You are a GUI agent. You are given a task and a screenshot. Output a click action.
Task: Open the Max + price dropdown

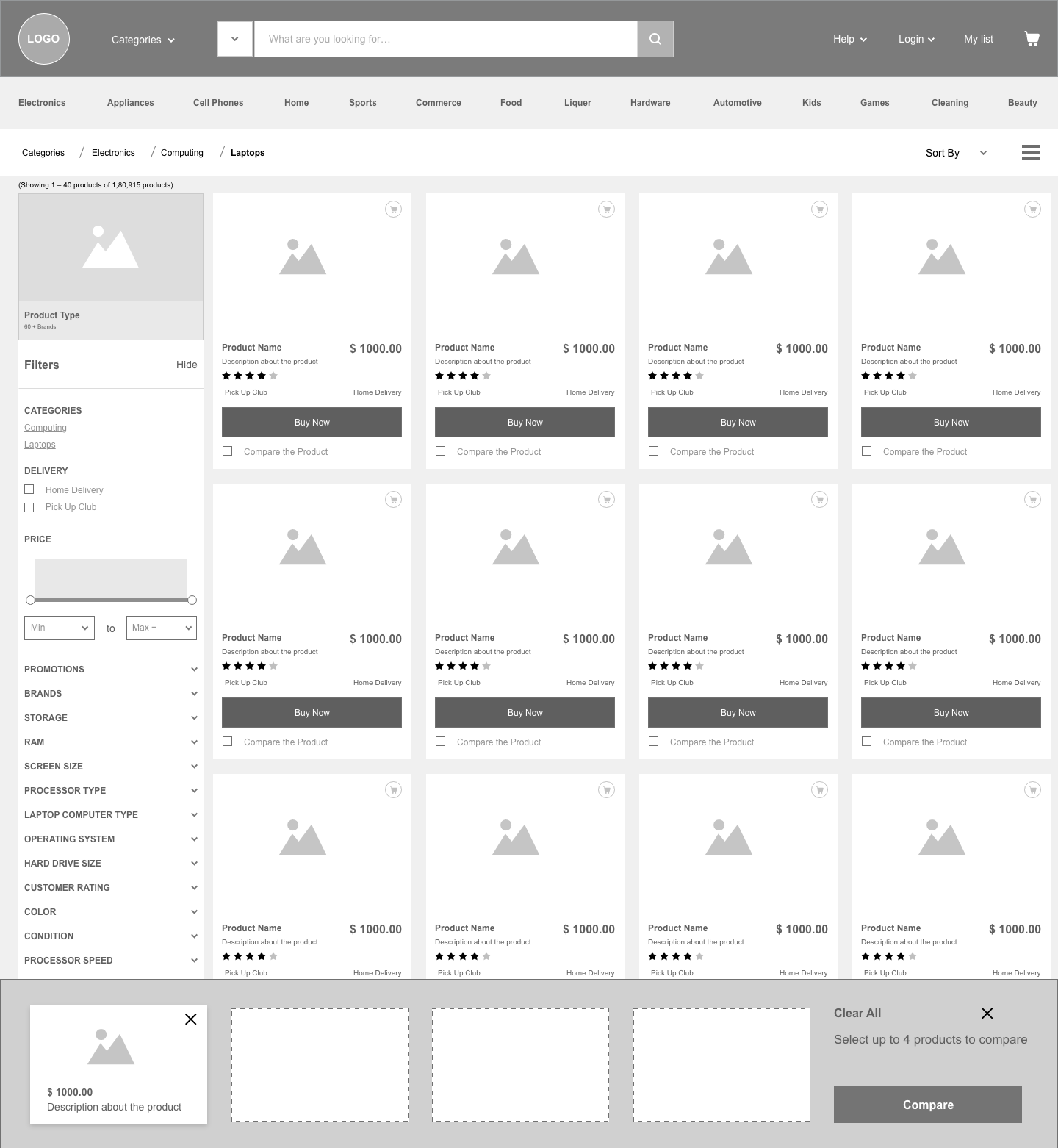[x=162, y=628]
